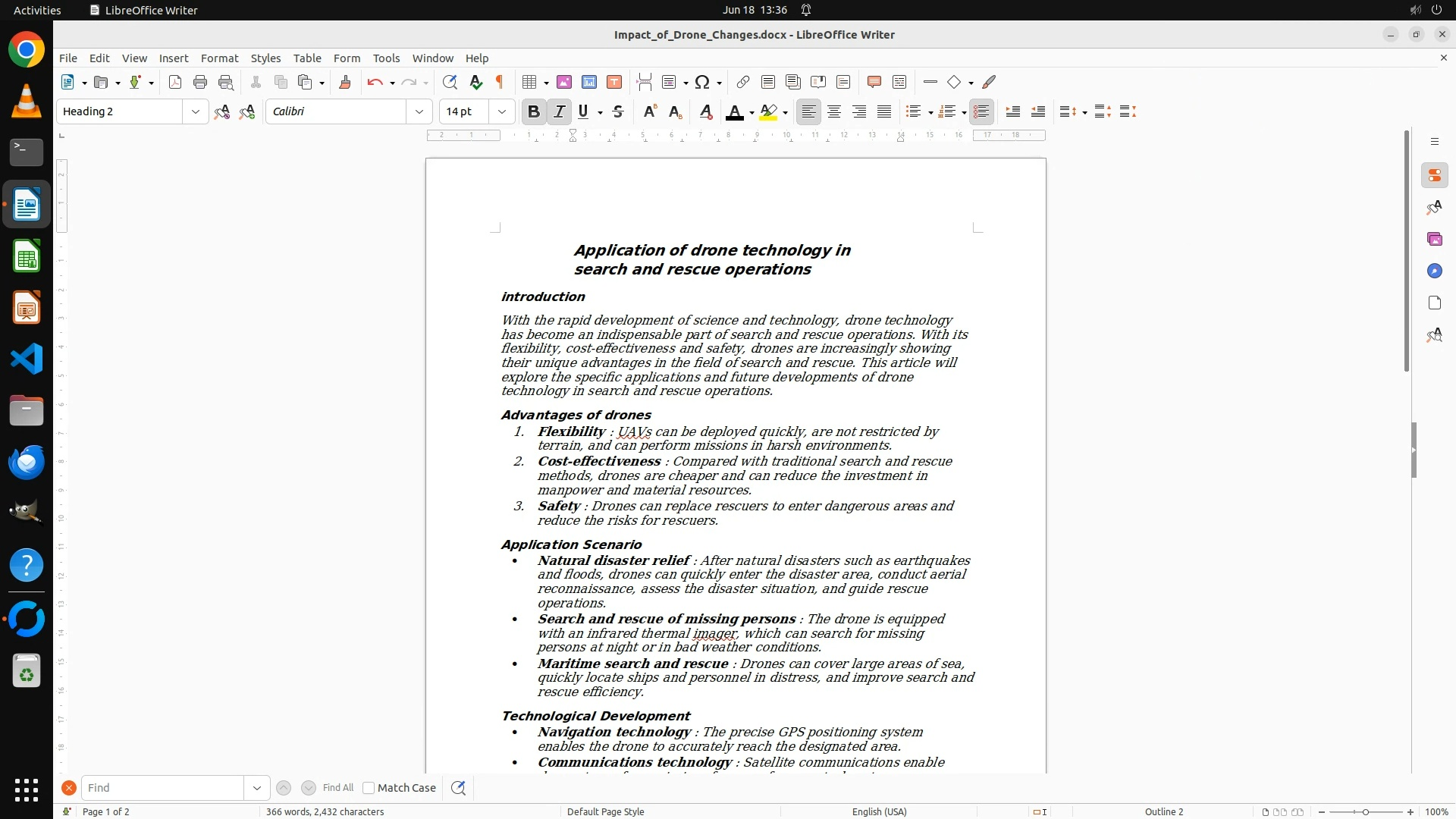Click Insert Hyperlink chain icon
The width and height of the screenshot is (1456, 819).
click(x=743, y=83)
